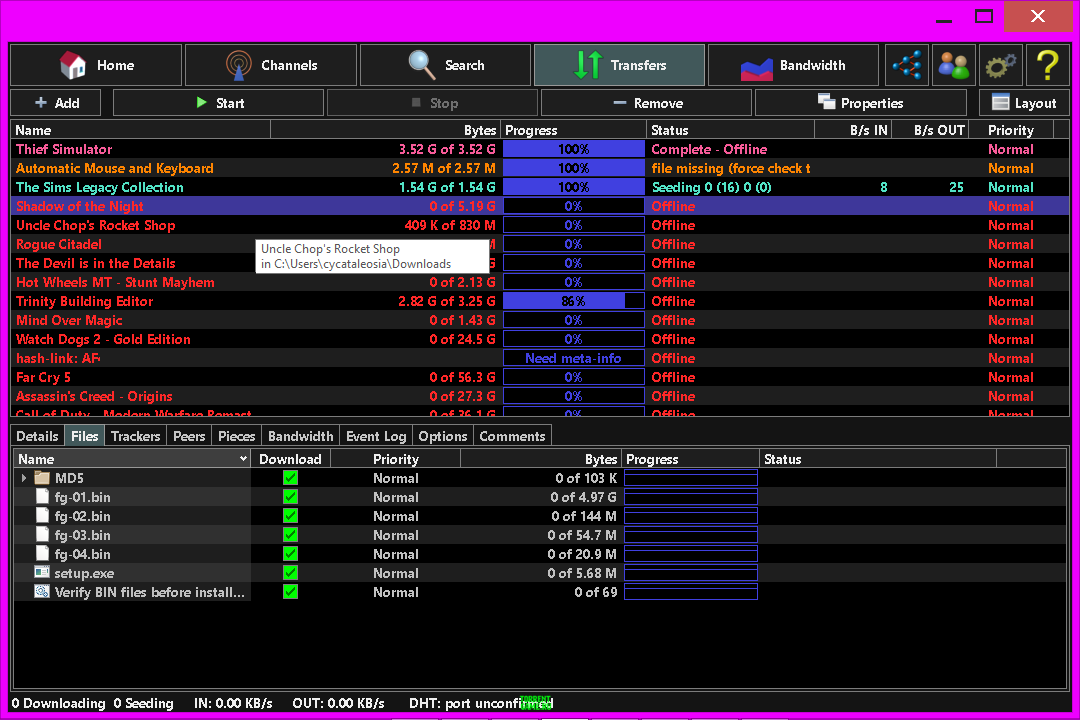Click Trinity Building Editor 86% progress bar
This screenshot has height=720, width=1080.
573,301
